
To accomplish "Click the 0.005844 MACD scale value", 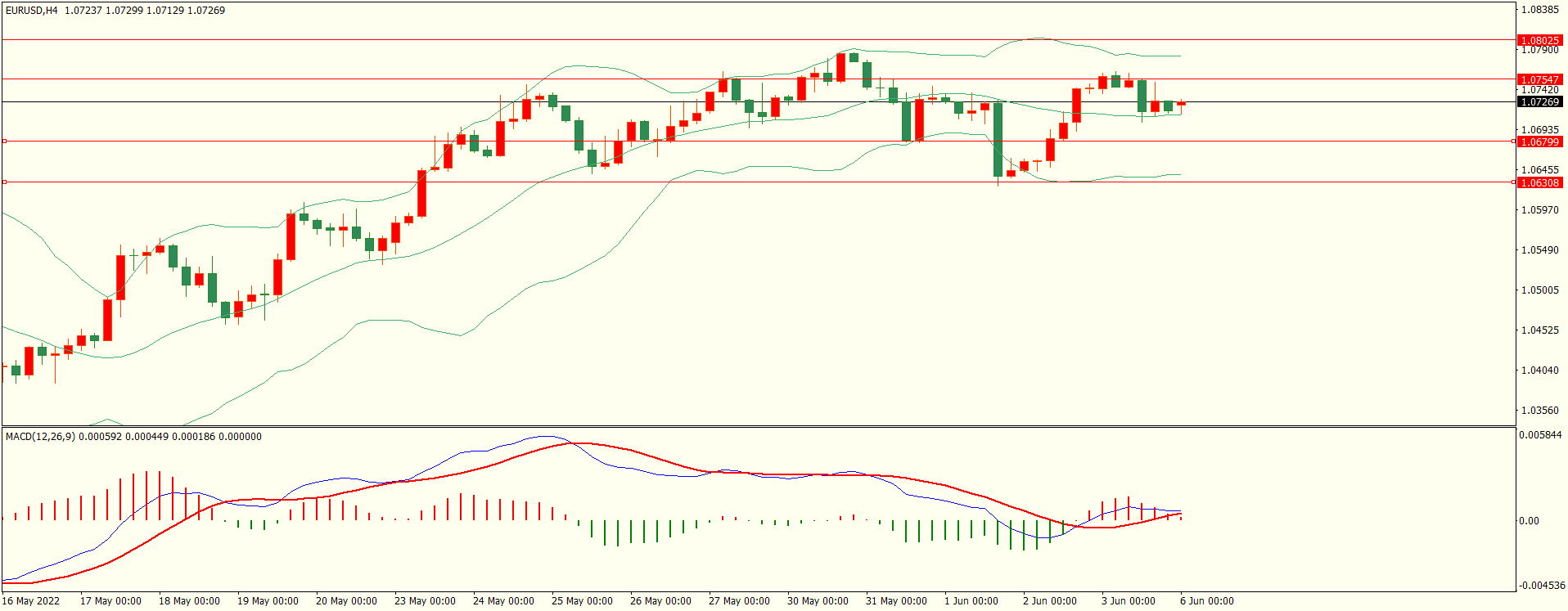I will pyautogui.click(x=1540, y=435).
